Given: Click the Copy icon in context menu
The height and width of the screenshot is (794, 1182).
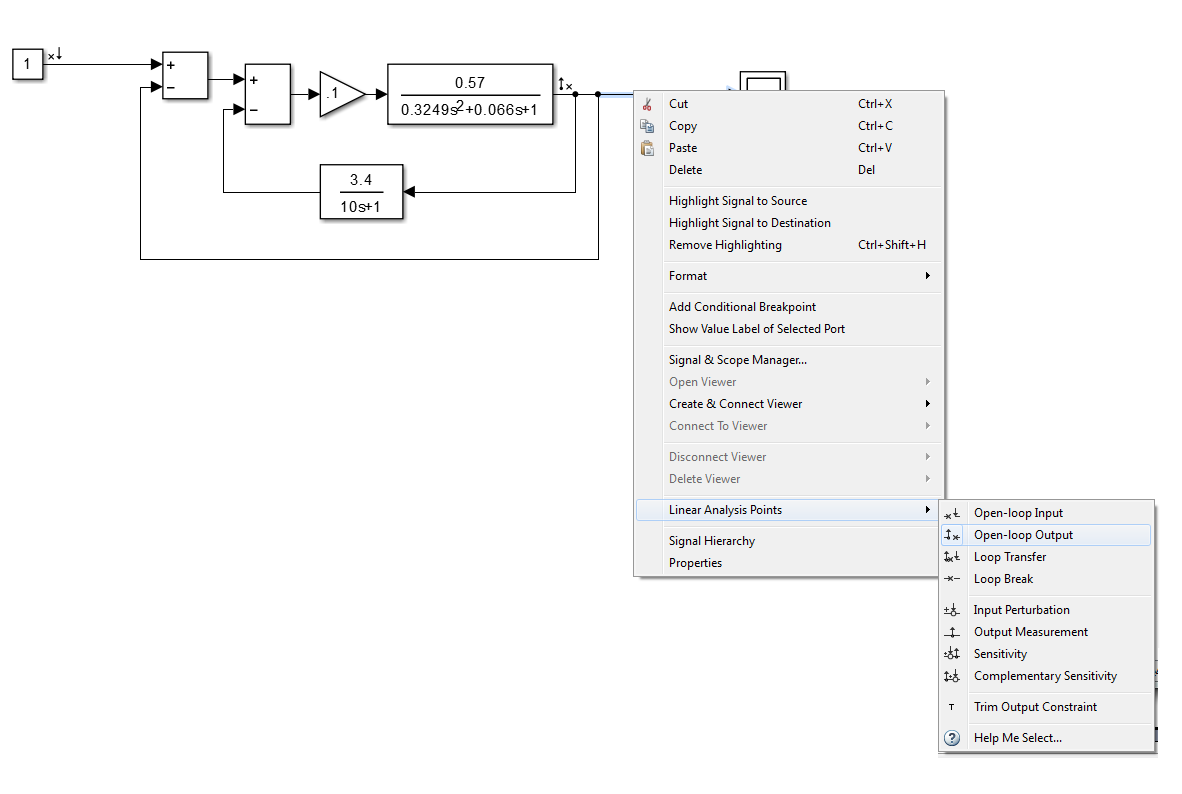Looking at the screenshot, I should click(x=647, y=126).
